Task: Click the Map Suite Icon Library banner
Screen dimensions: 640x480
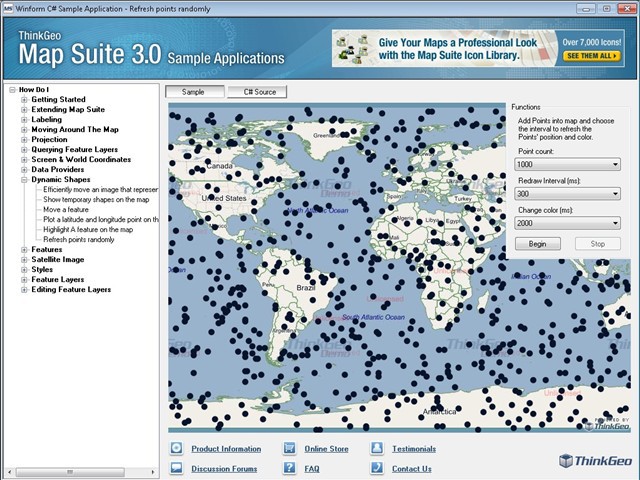Action: point(478,48)
